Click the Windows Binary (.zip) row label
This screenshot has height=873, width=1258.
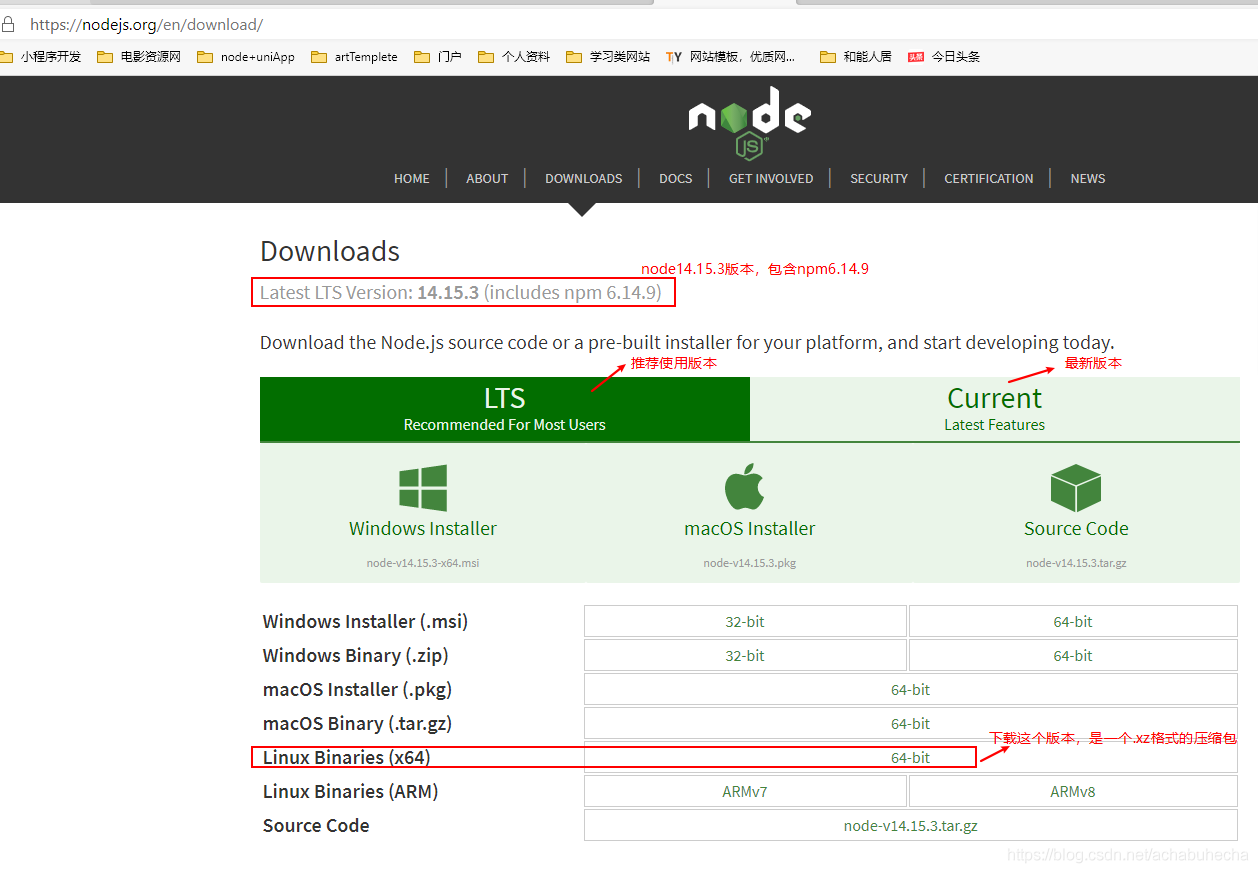[356, 655]
